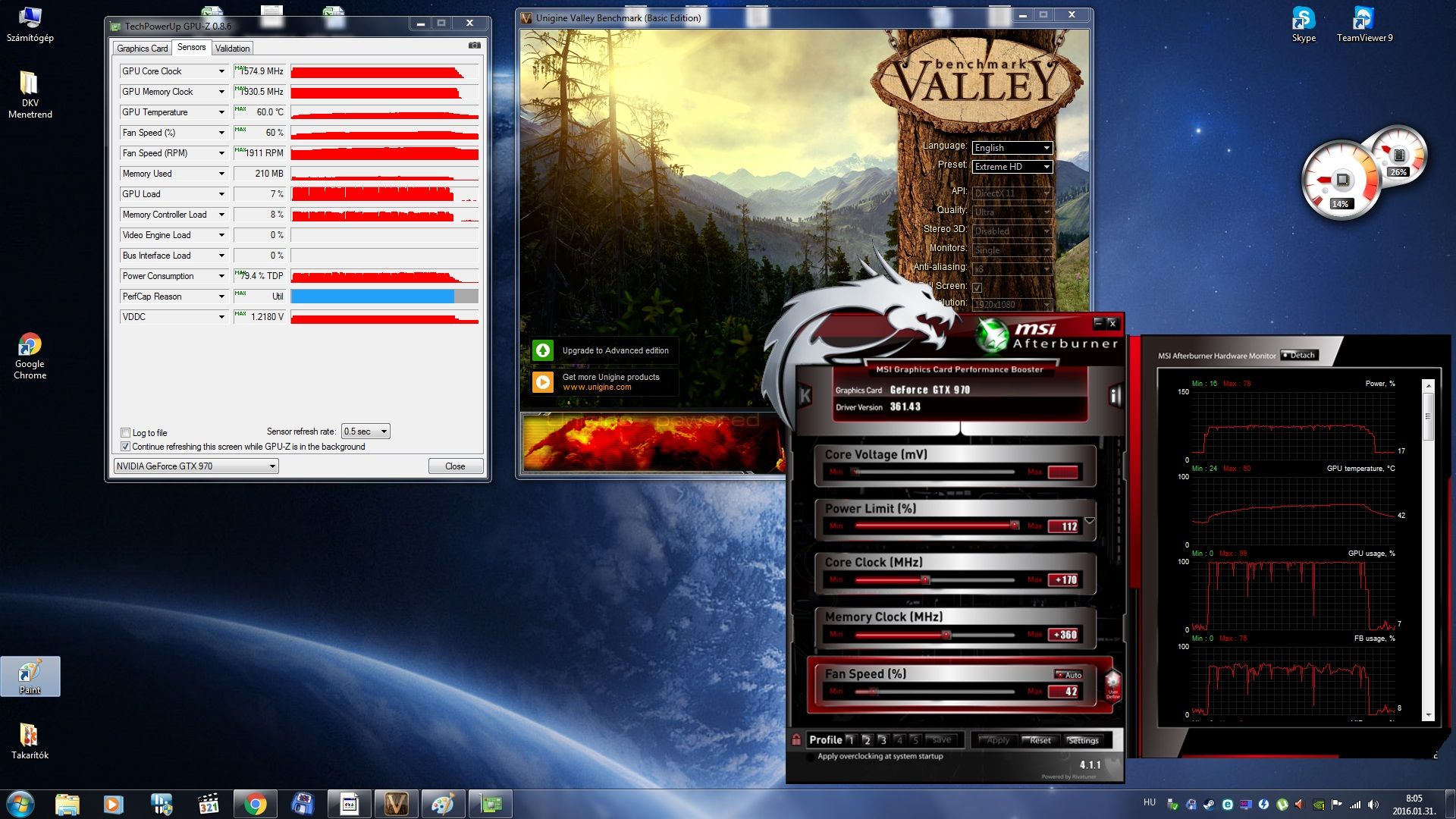The height and width of the screenshot is (819, 1456).
Task: Click Apply in Afterburner
Action: click(998, 740)
